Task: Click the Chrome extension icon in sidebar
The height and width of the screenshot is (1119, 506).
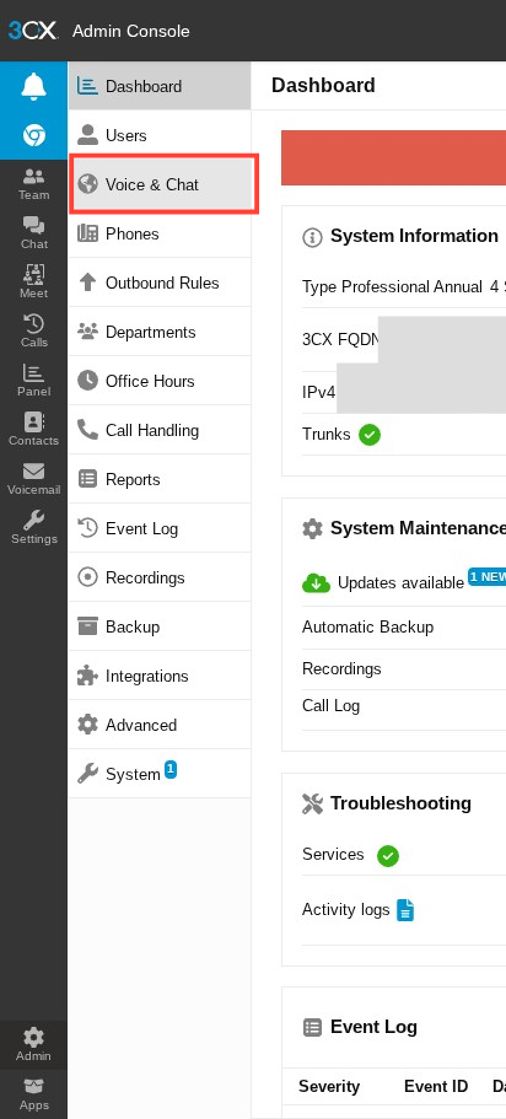Action: tap(34, 134)
